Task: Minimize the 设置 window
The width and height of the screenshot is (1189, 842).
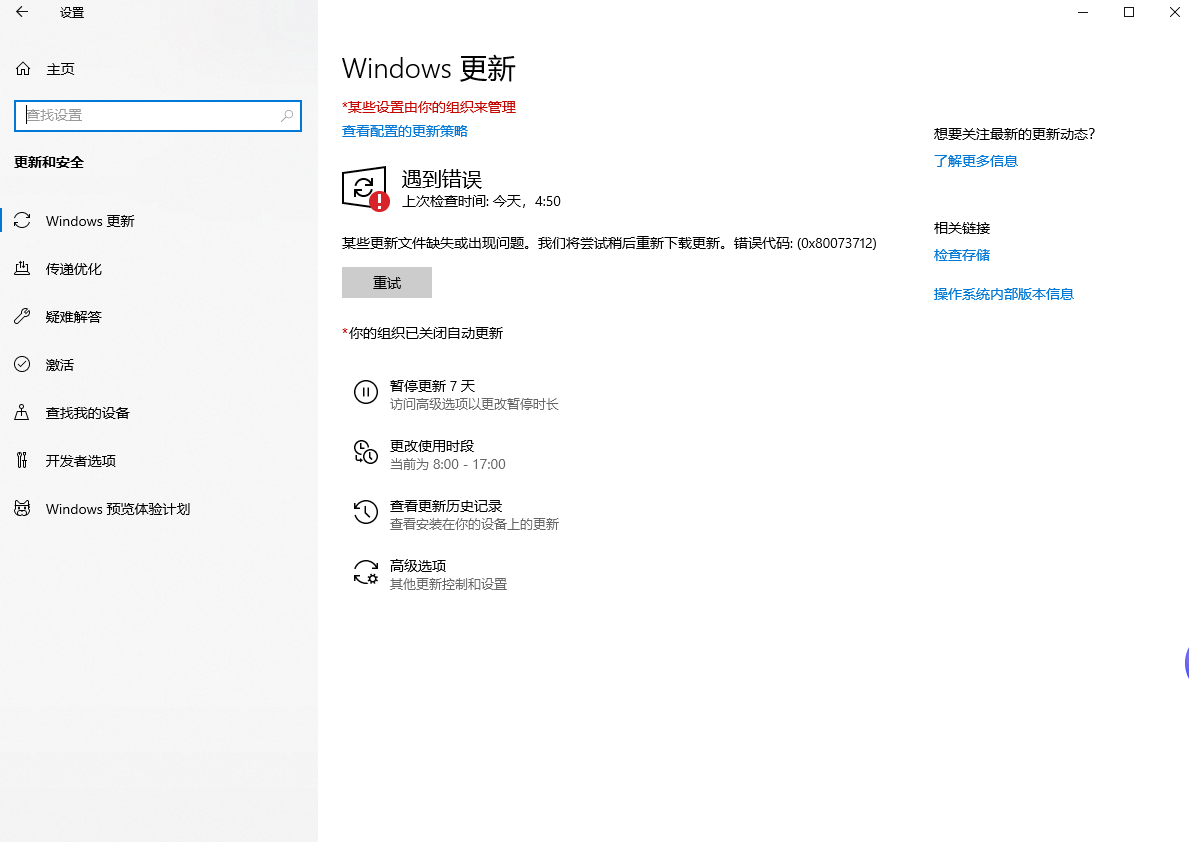Action: click(x=1083, y=12)
